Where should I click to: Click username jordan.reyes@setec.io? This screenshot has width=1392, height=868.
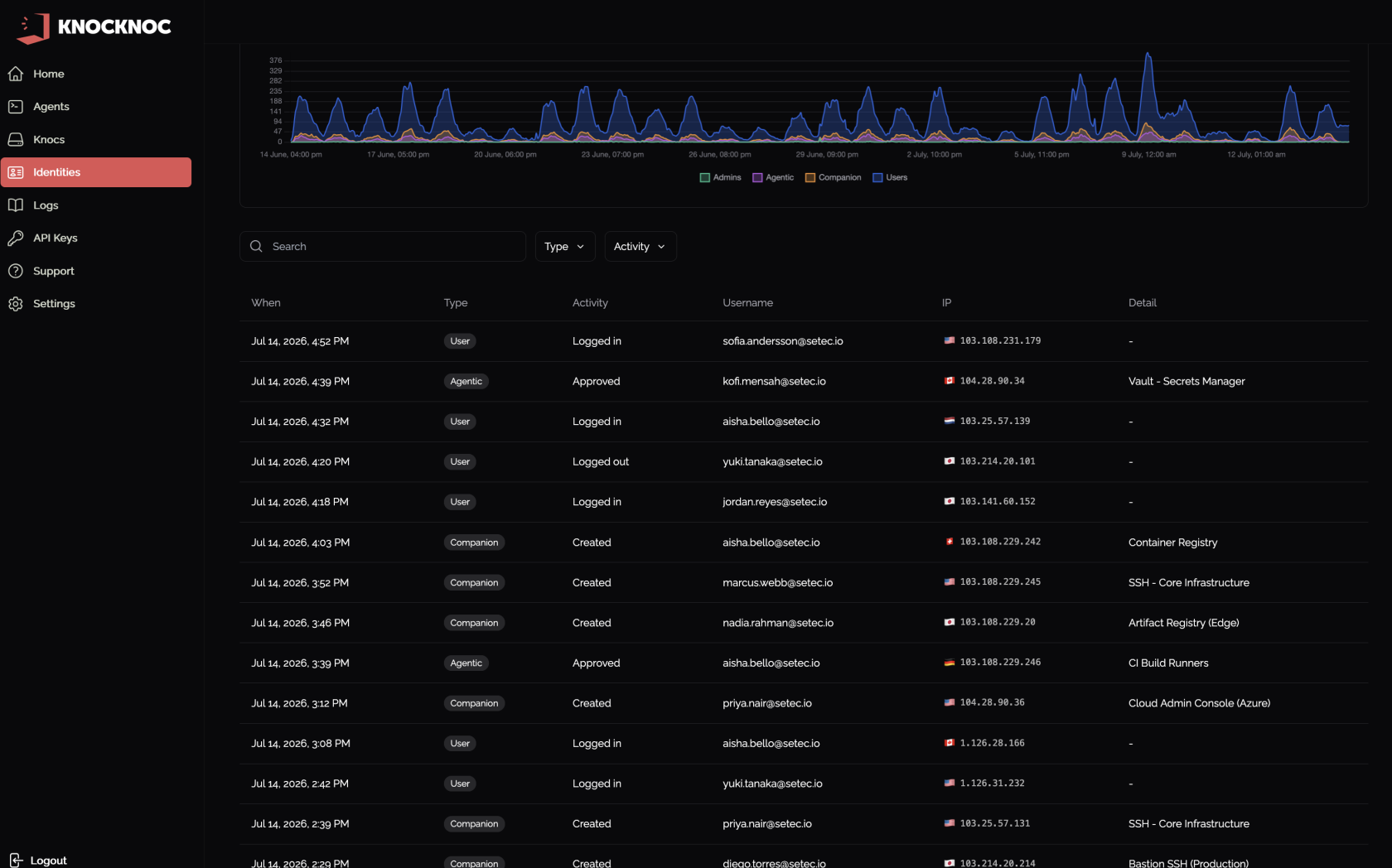775,502
